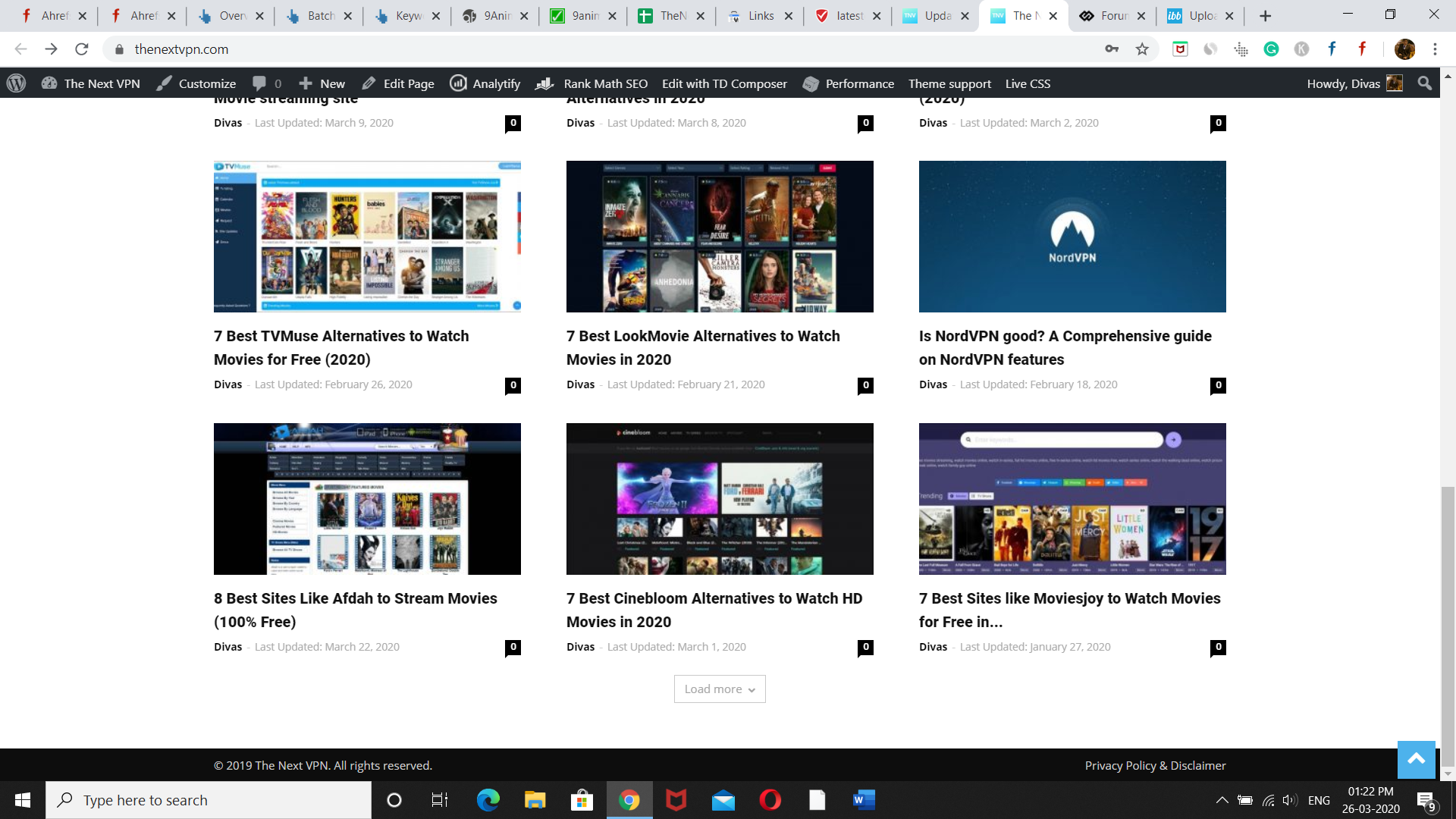Open 8 Best Sites Like Afdah article

click(356, 610)
